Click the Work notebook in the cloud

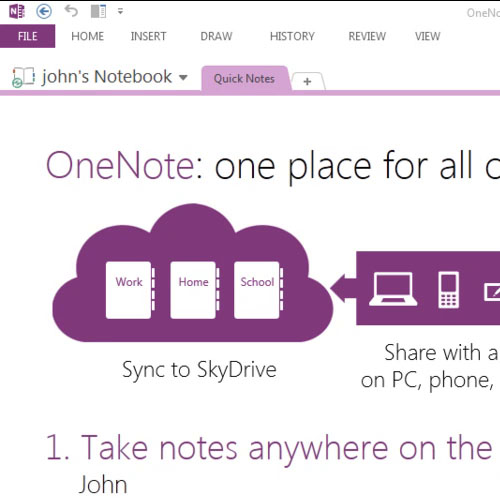click(x=130, y=290)
